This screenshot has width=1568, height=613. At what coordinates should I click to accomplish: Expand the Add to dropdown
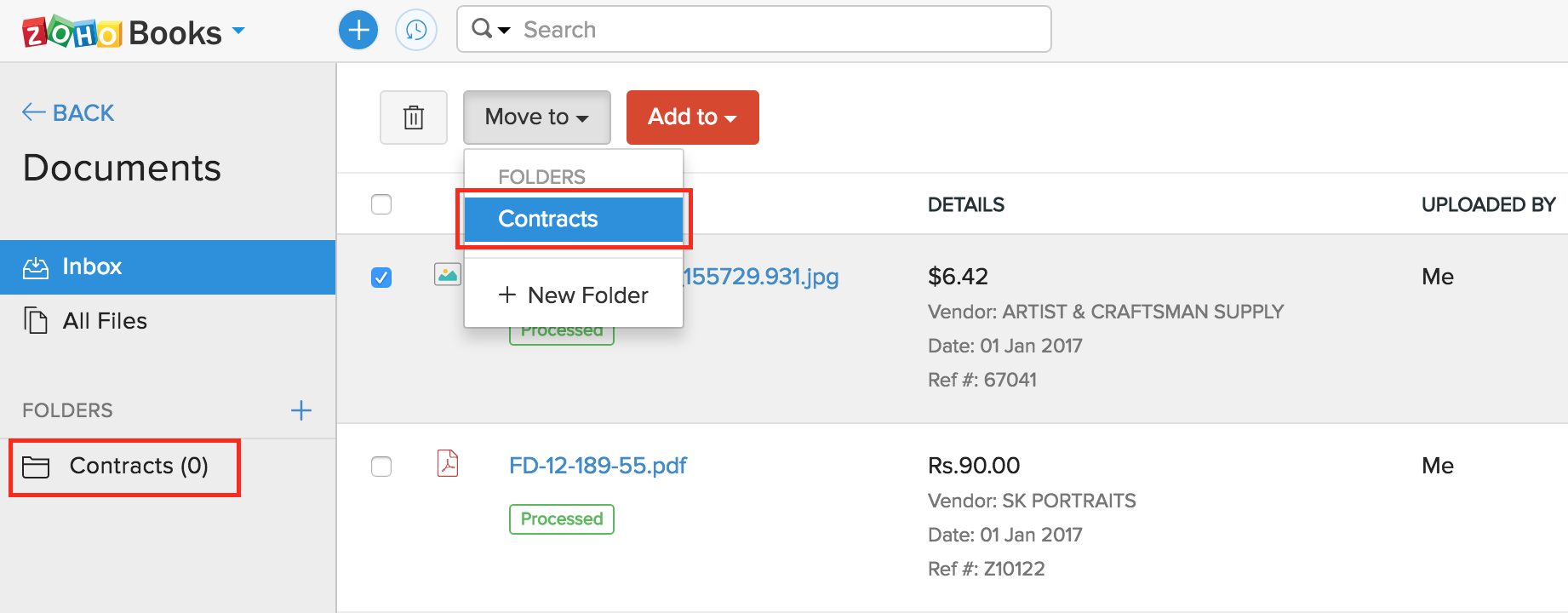pyautogui.click(x=692, y=117)
